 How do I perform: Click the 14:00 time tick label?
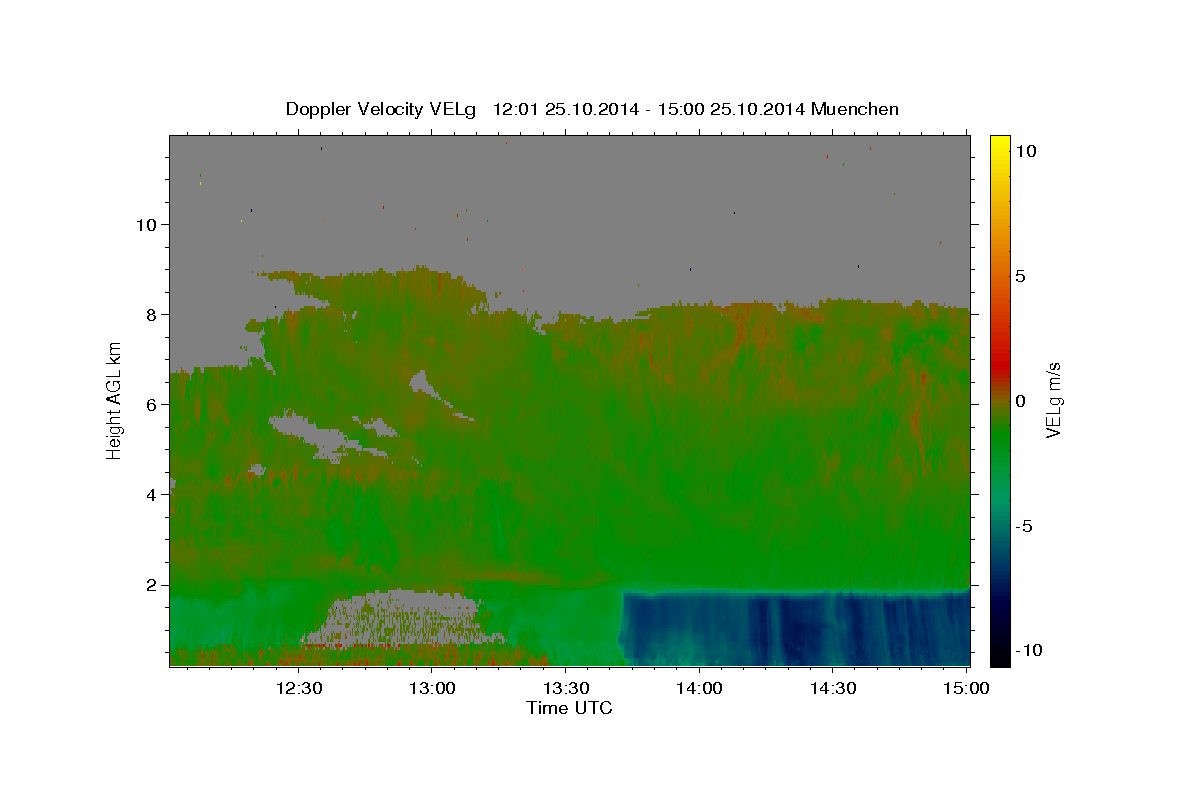(x=699, y=688)
